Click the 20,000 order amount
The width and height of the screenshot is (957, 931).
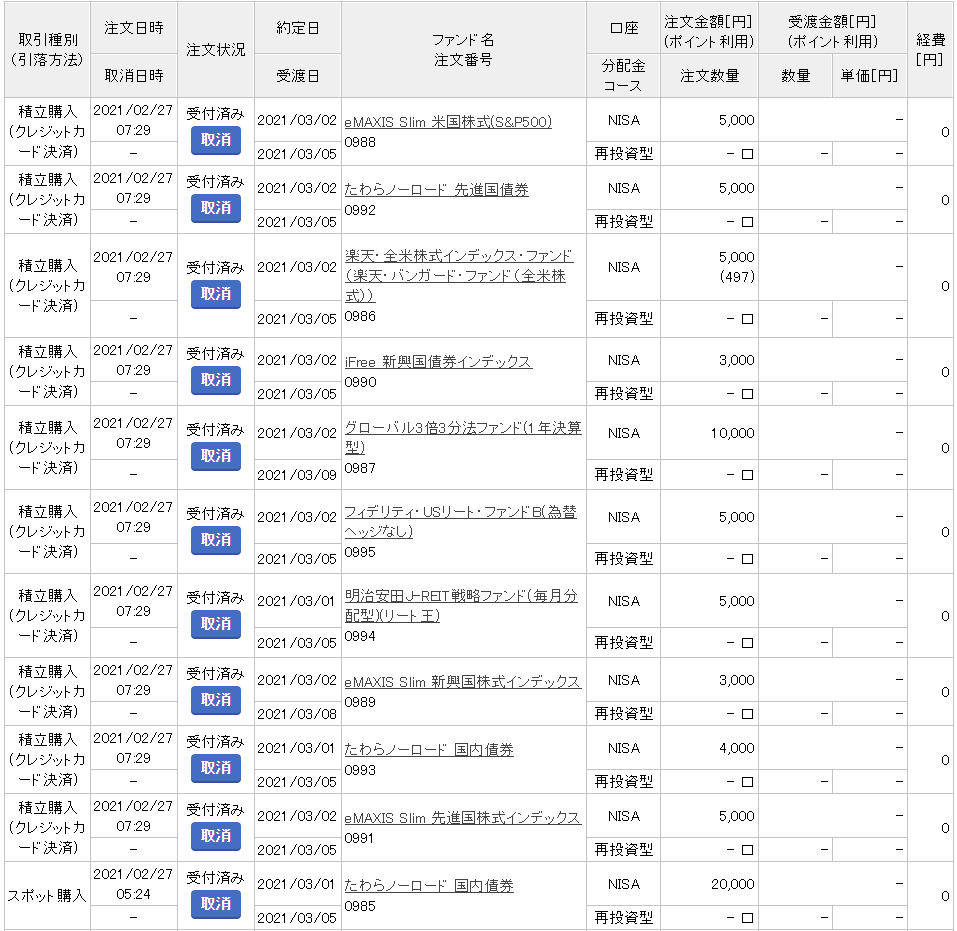(x=732, y=884)
